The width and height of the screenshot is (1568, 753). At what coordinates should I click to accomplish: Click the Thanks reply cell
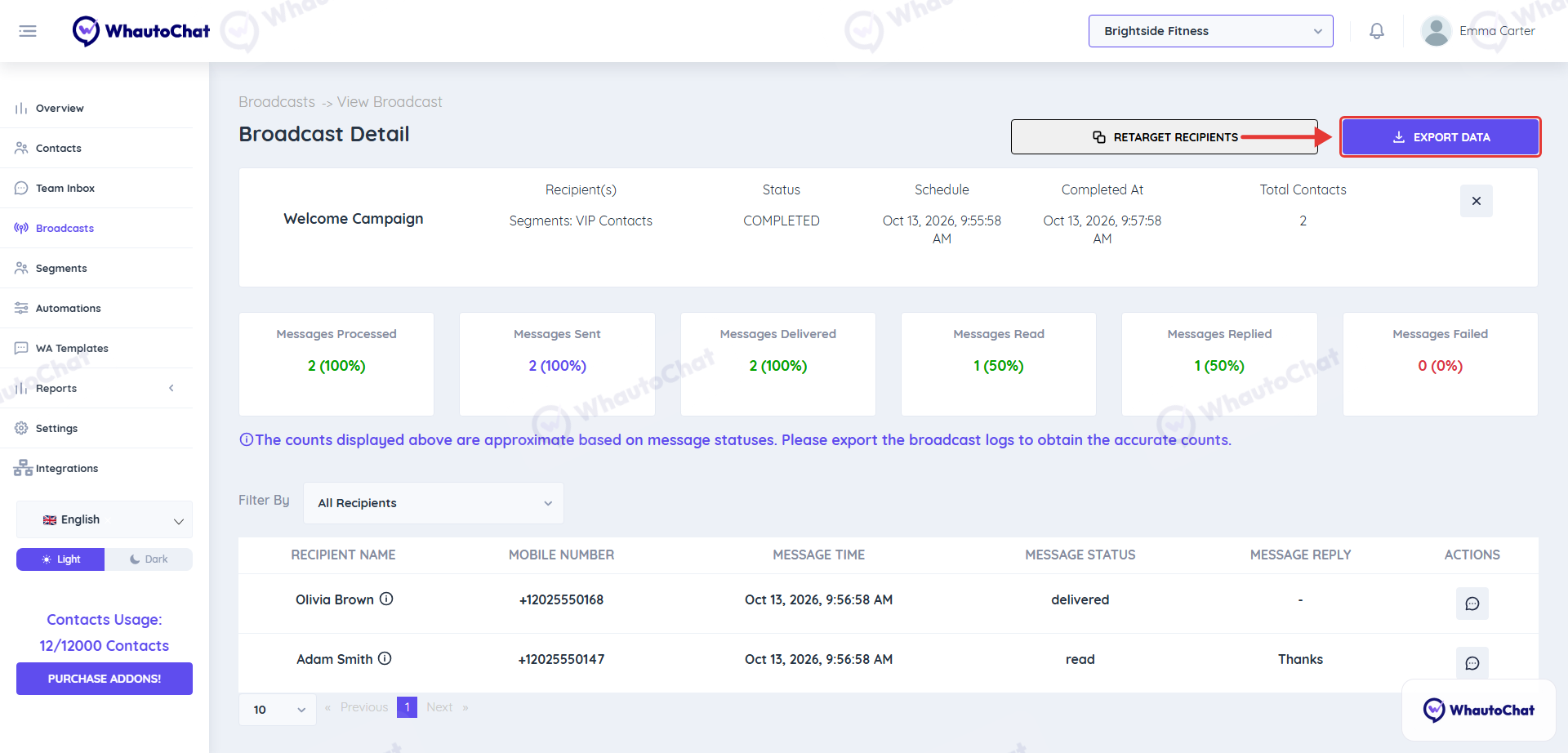[1301, 659]
